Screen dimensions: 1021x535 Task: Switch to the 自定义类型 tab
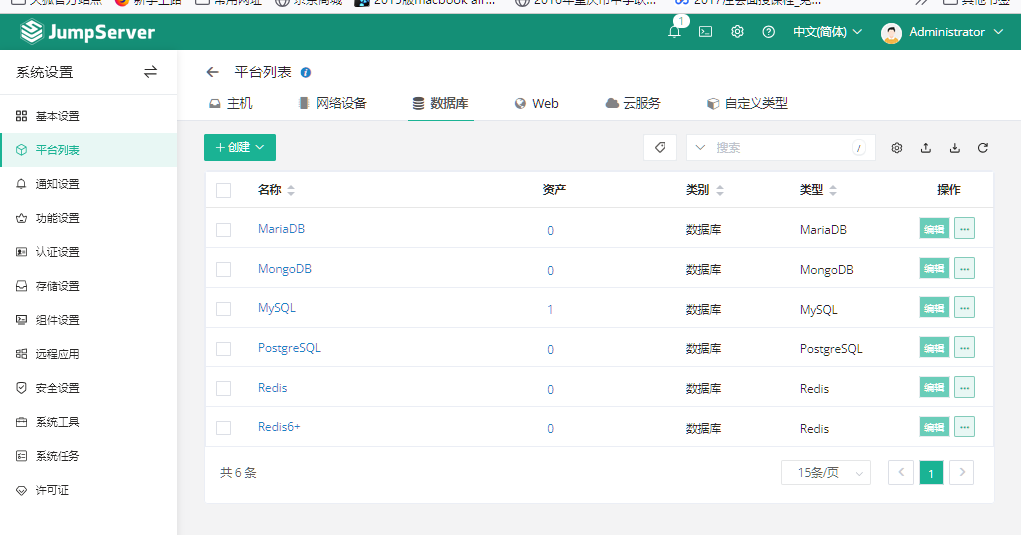748,103
